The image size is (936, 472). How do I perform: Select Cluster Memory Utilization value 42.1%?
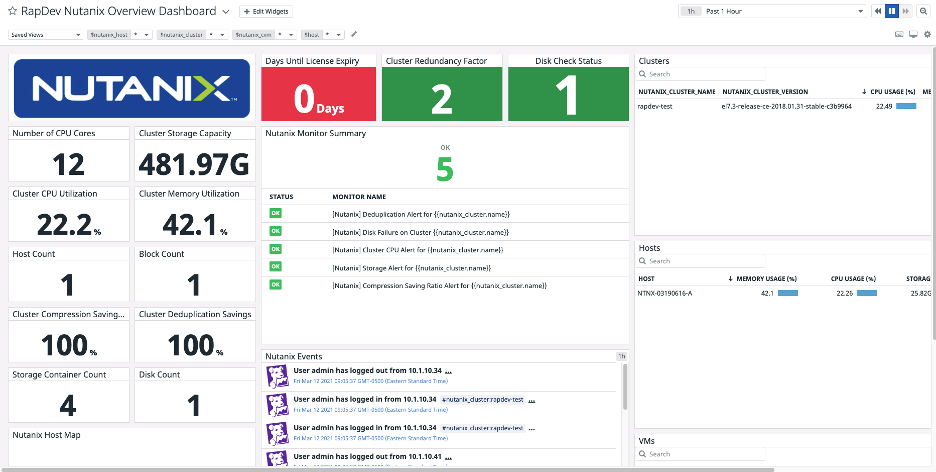pyautogui.click(x=194, y=225)
